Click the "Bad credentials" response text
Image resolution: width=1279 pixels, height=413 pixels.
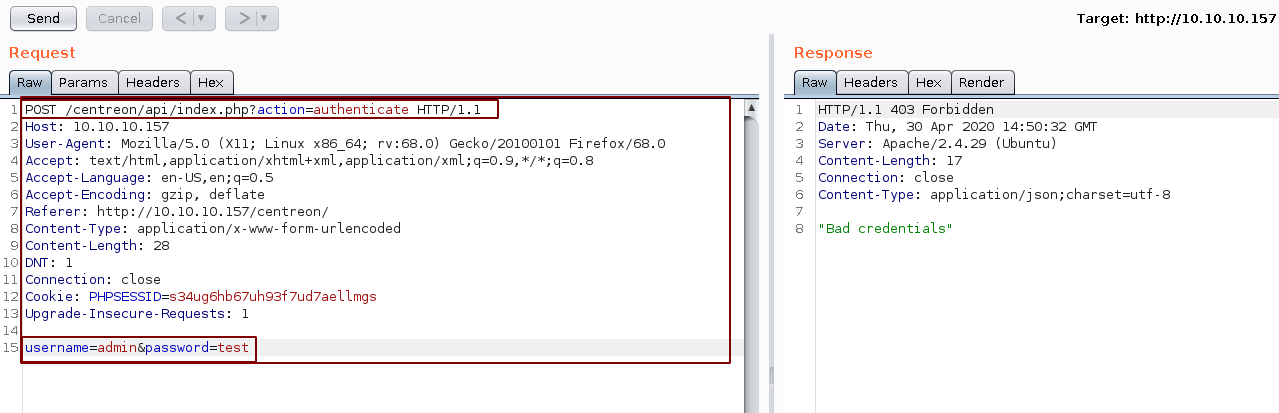885,229
